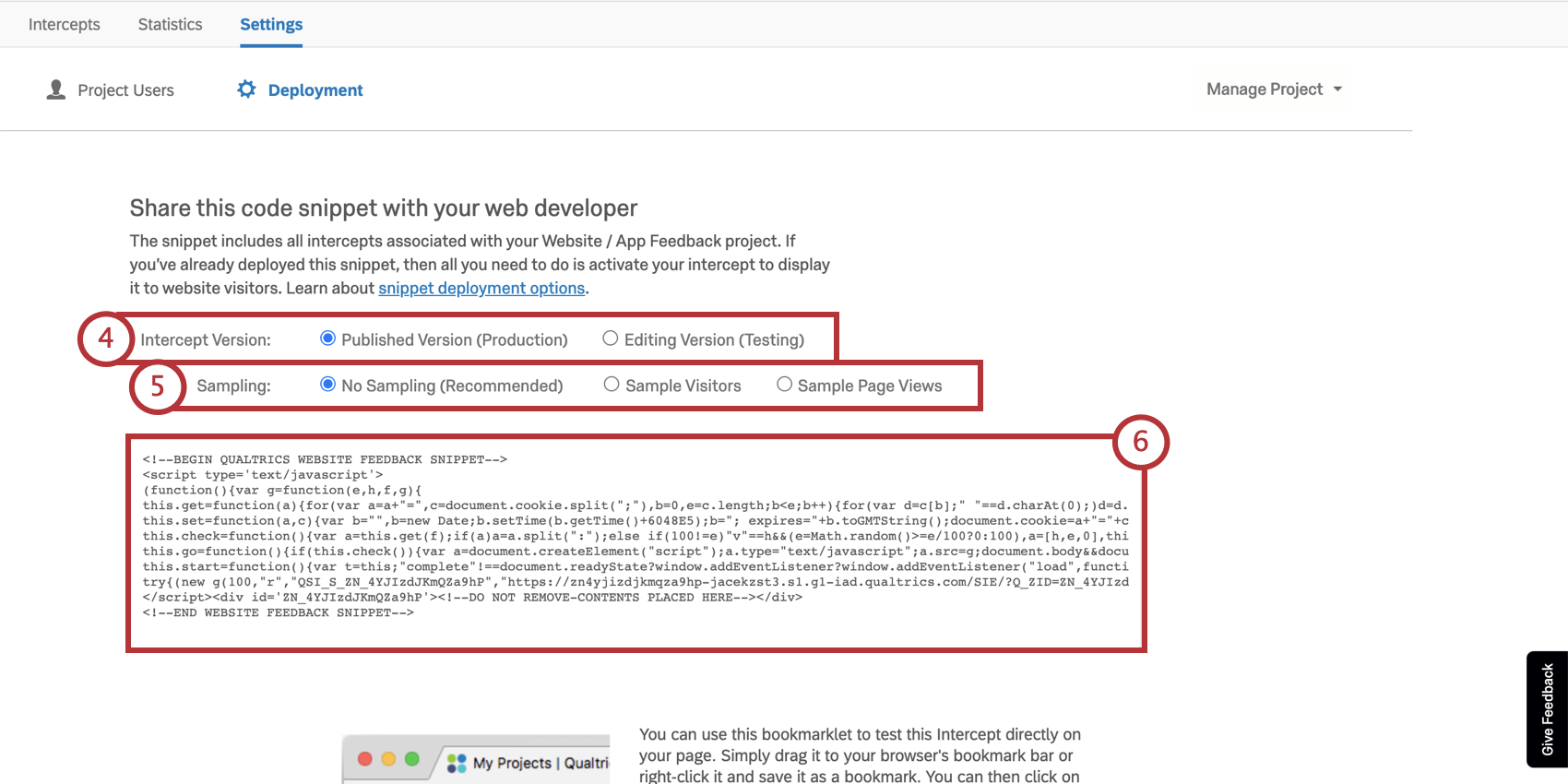The height and width of the screenshot is (784, 1568).
Task: Click the person icon beside Project Users
Action: [56, 89]
